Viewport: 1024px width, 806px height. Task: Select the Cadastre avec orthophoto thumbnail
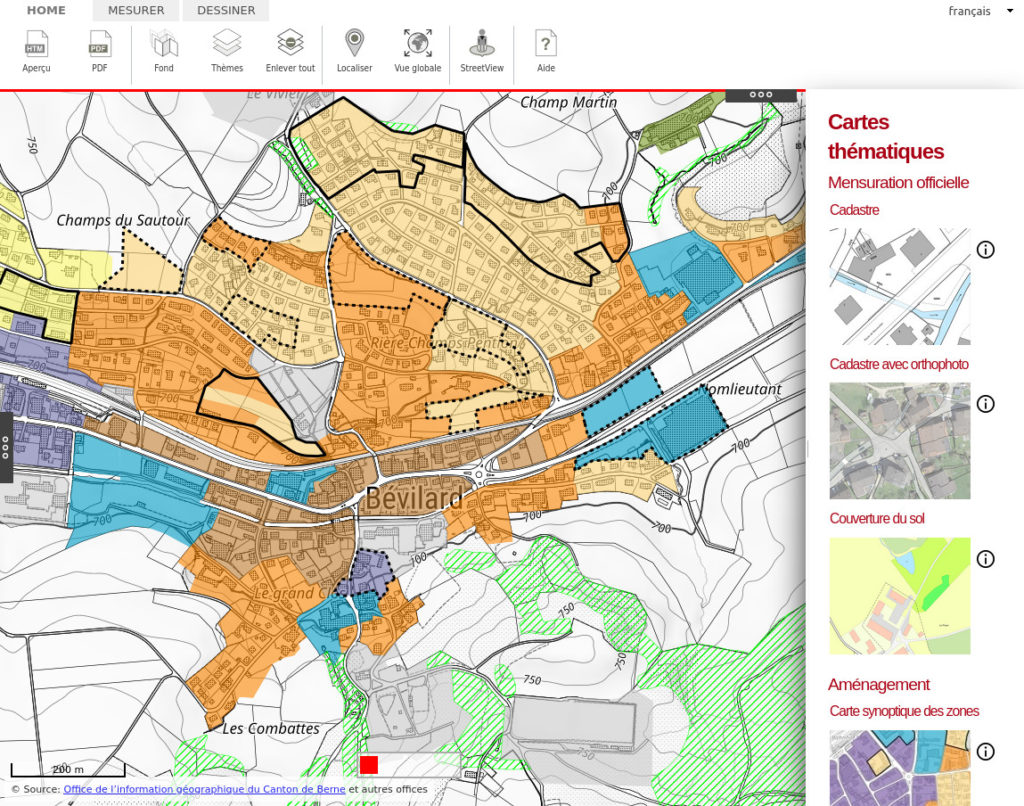pyautogui.click(x=899, y=440)
